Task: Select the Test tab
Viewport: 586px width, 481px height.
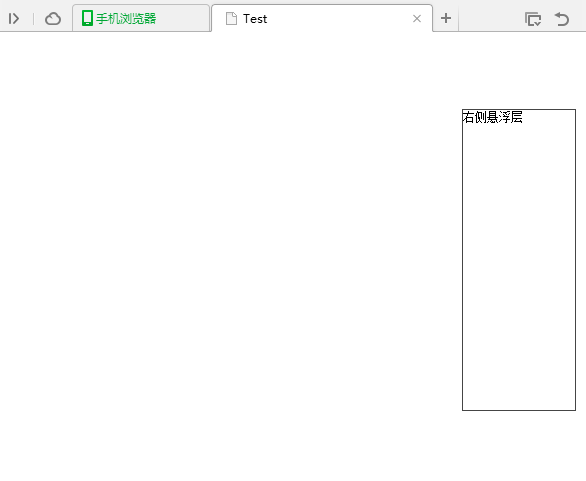Action: point(322,18)
